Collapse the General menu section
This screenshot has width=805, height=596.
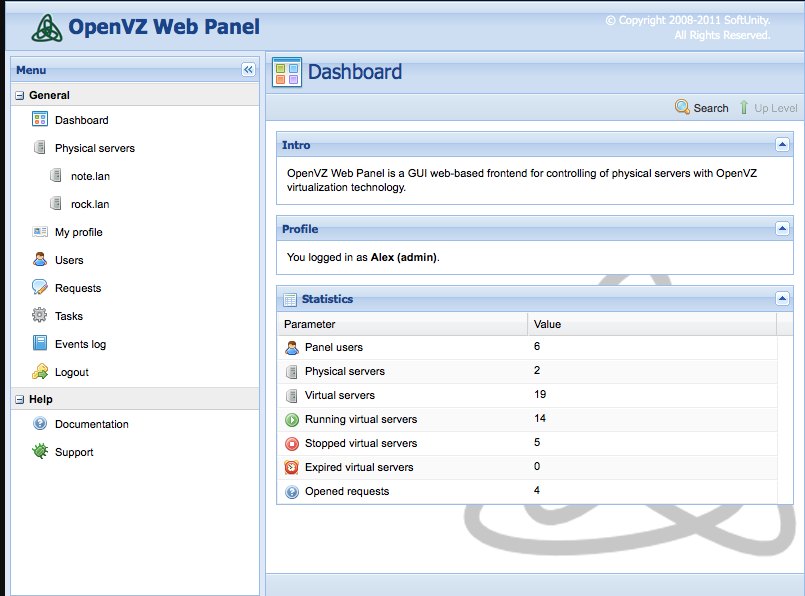click(20, 95)
